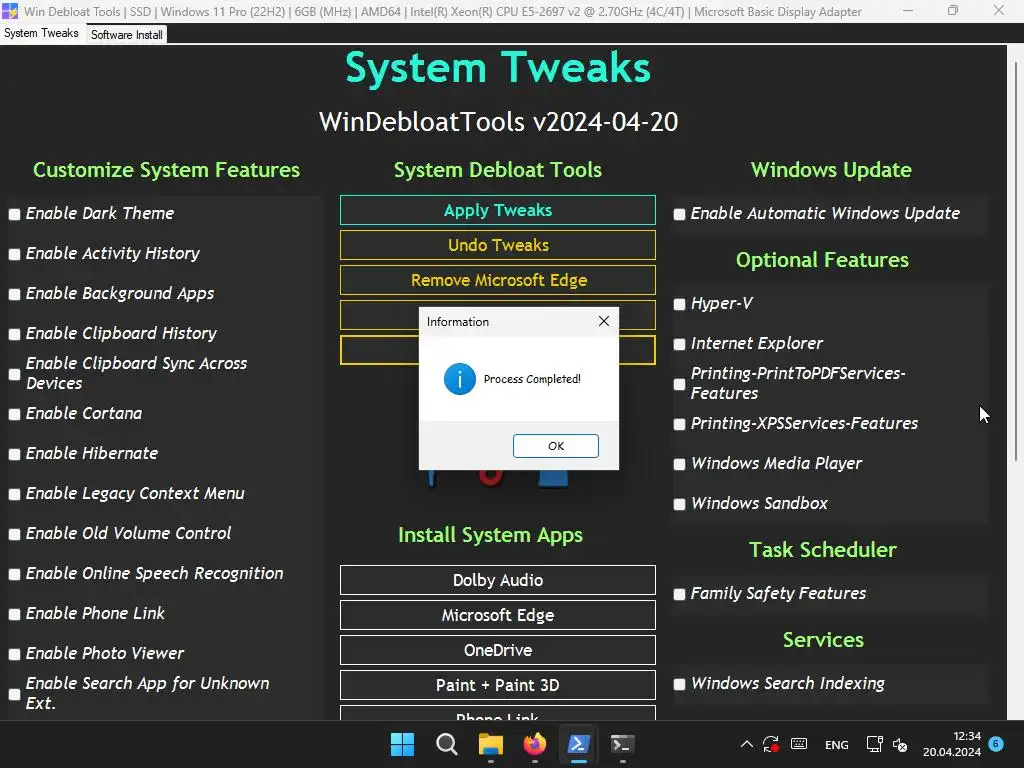The image size is (1024, 768).
Task: Toggle Enable Photo Viewer checkbox
Action: [x=14, y=654]
